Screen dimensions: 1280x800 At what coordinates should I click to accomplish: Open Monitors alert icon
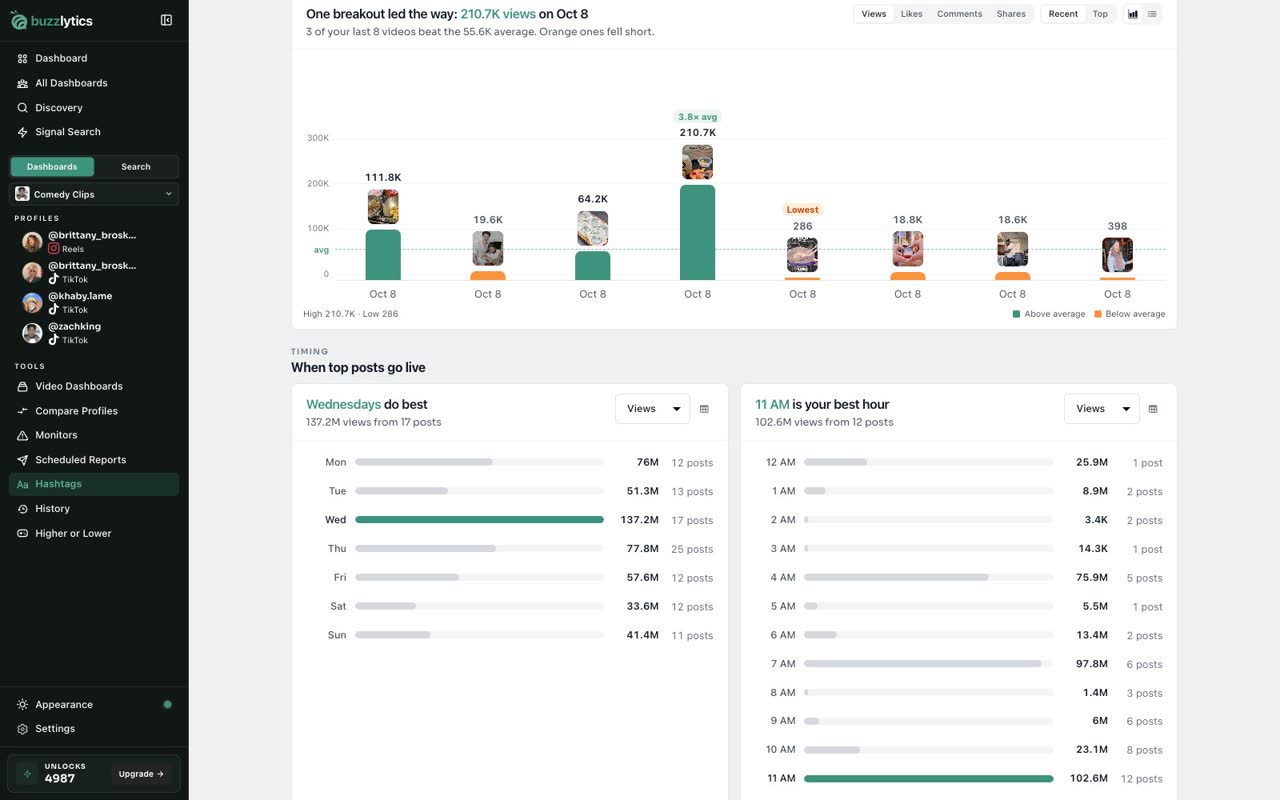coord(23,435)
